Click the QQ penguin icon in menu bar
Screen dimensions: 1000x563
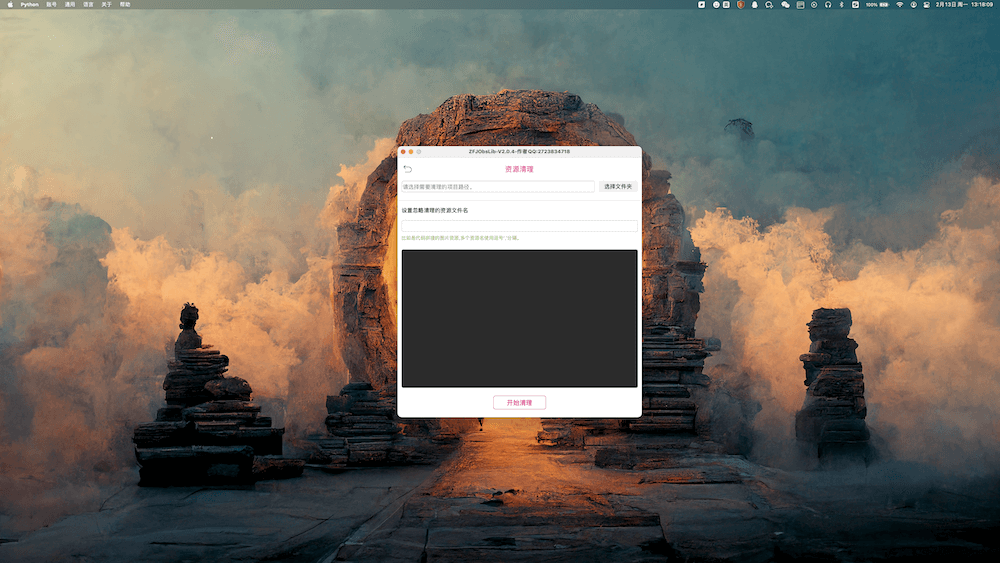(x=755, y=4)
